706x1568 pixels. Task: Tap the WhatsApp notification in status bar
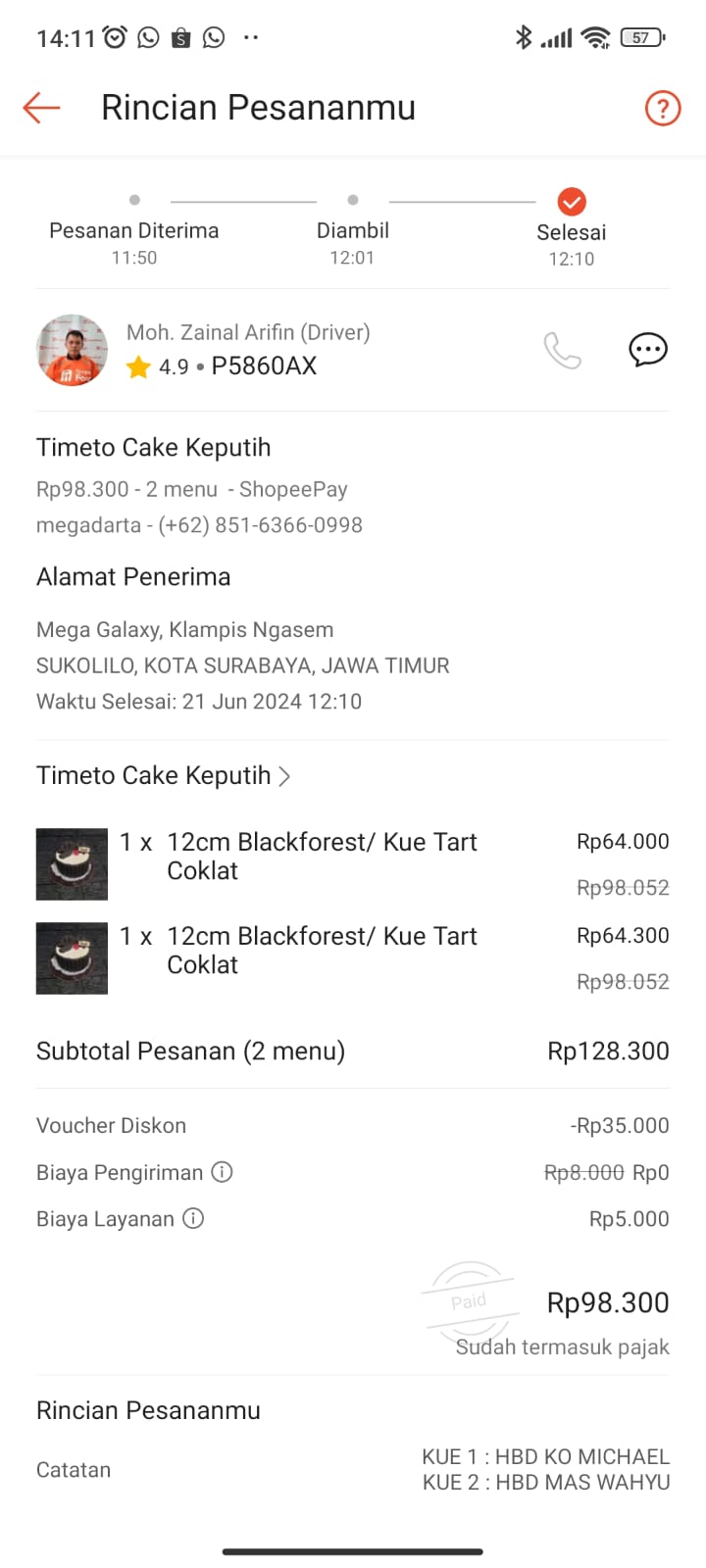click(149, 38)
